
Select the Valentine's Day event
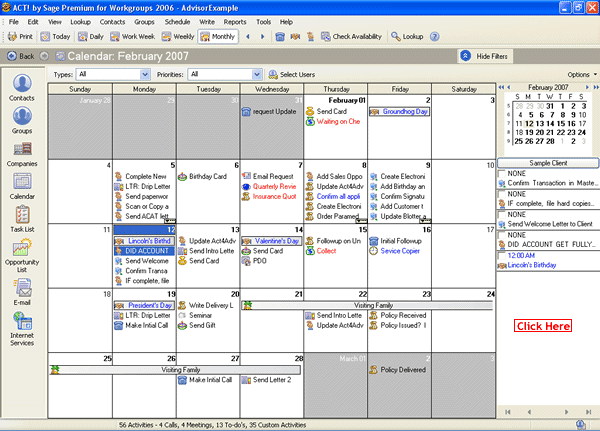tap(272, 241)
